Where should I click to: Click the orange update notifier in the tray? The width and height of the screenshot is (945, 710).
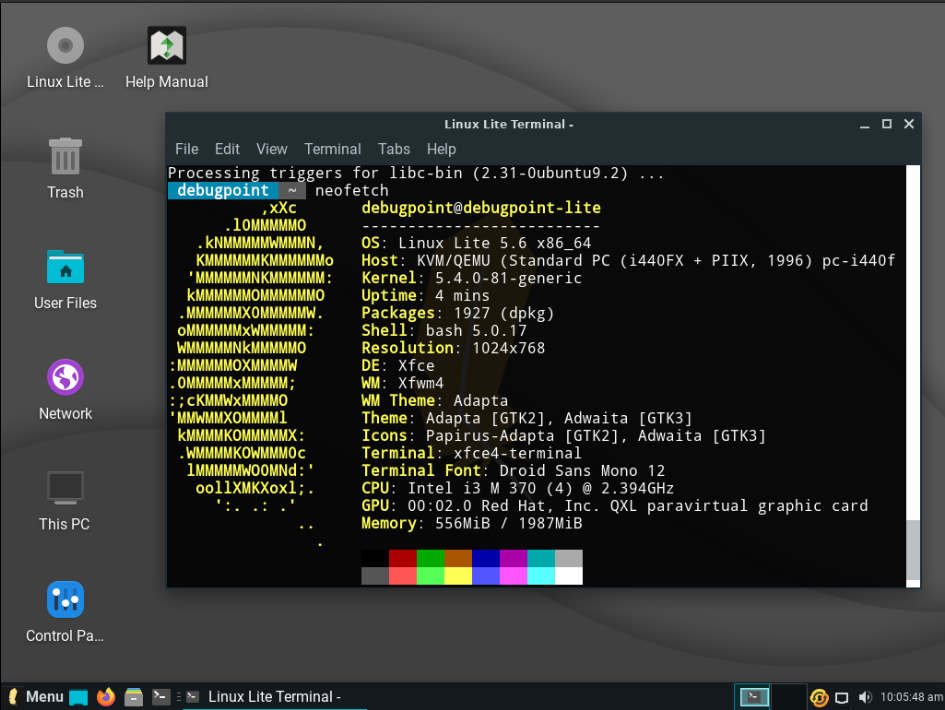[819, 697]
